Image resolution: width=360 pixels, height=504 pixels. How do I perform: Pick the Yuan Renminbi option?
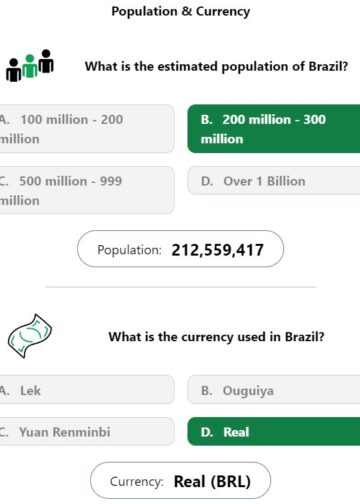coord(87,432)
